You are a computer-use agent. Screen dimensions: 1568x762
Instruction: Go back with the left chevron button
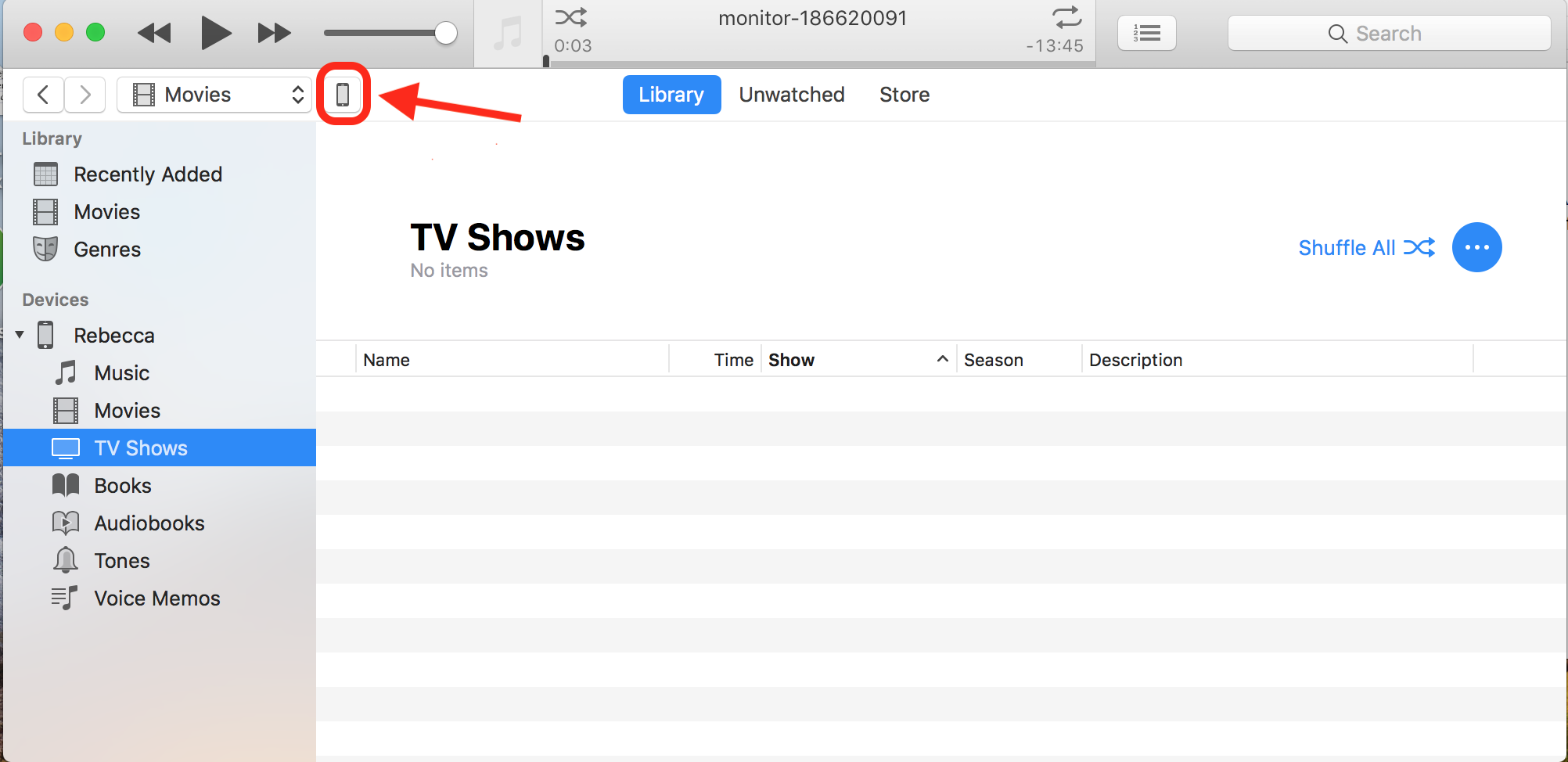(43, 95)
